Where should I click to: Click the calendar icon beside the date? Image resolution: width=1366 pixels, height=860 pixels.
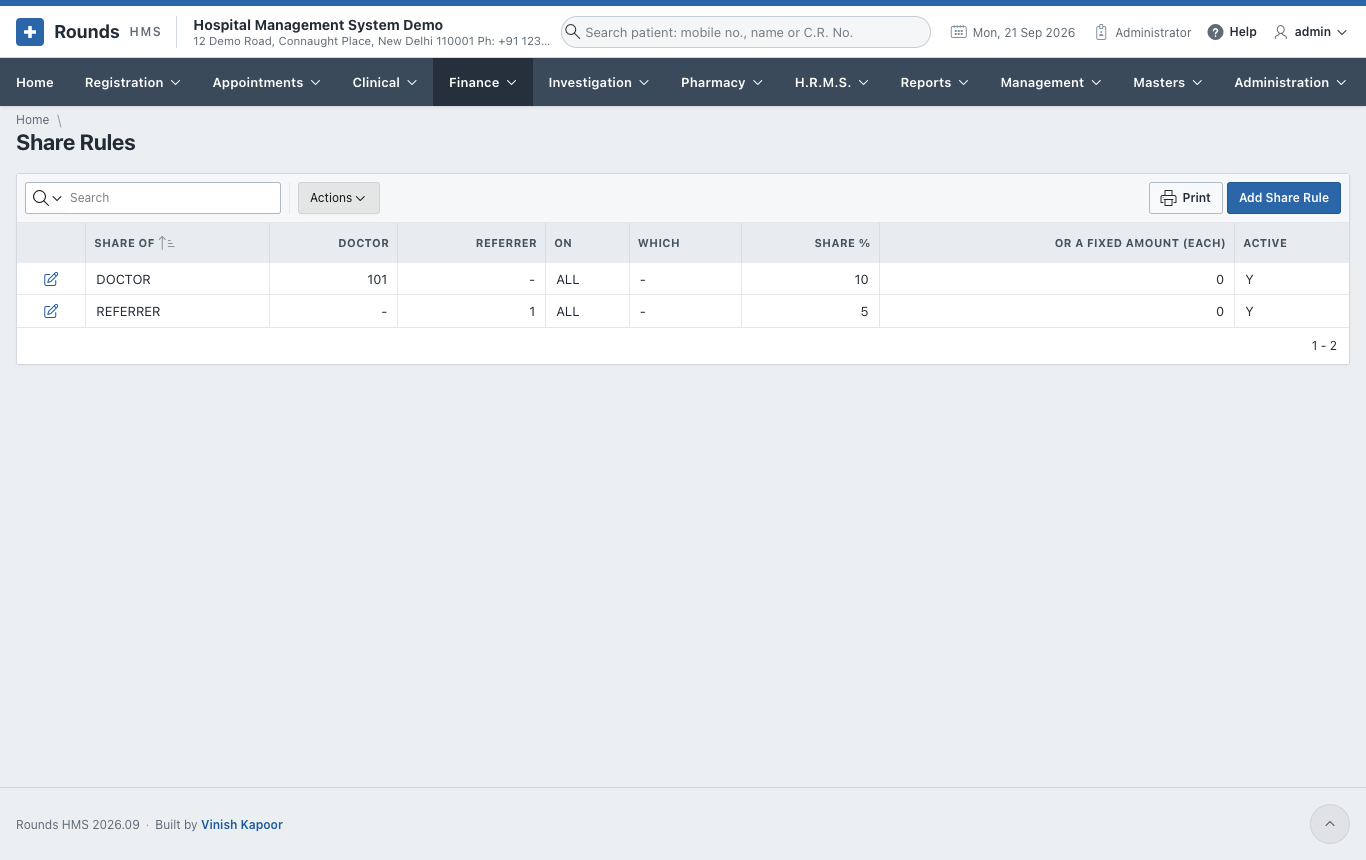(958, 32)
